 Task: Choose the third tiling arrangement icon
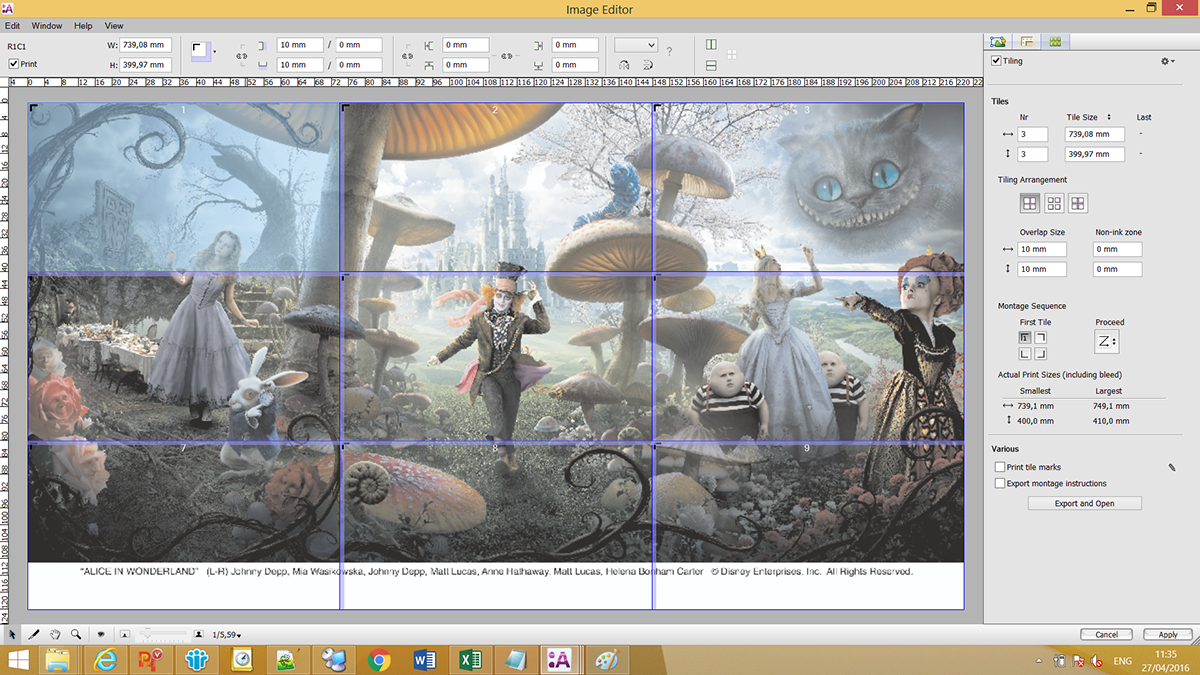(1077, 203)
